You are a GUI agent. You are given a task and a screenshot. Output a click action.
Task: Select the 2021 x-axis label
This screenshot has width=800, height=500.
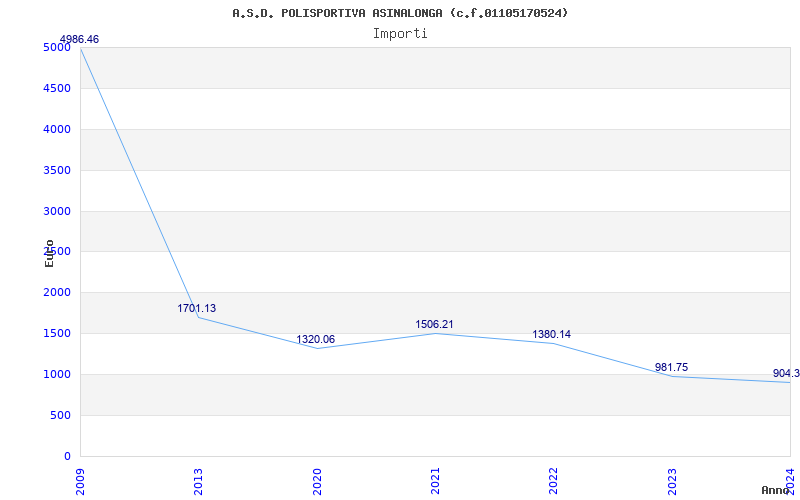click(x=435, y=480)
